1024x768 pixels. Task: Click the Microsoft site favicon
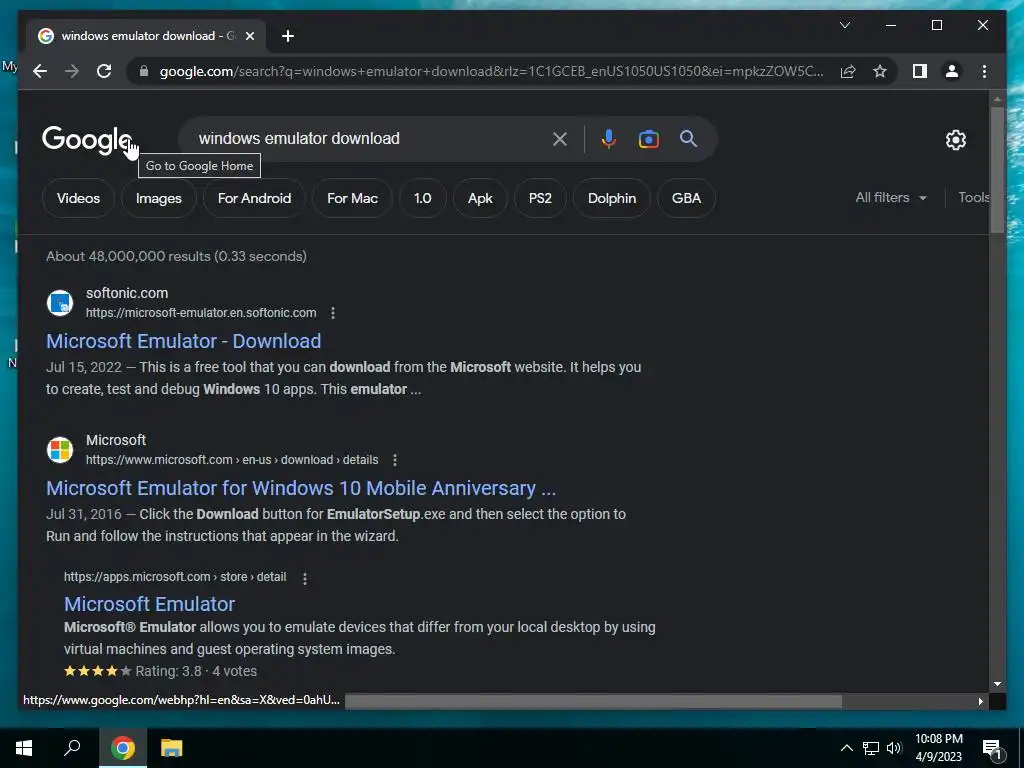click(60, 450)
